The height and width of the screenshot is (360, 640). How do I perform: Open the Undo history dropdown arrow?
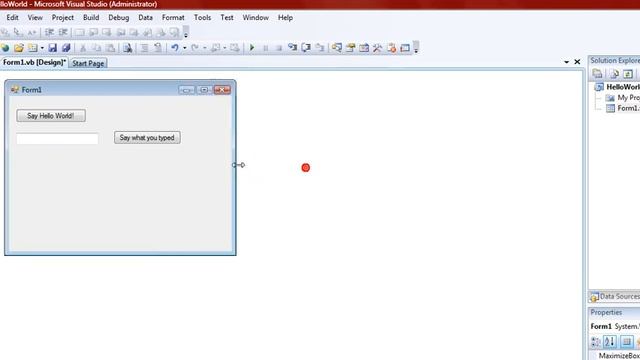click(184, 48)
